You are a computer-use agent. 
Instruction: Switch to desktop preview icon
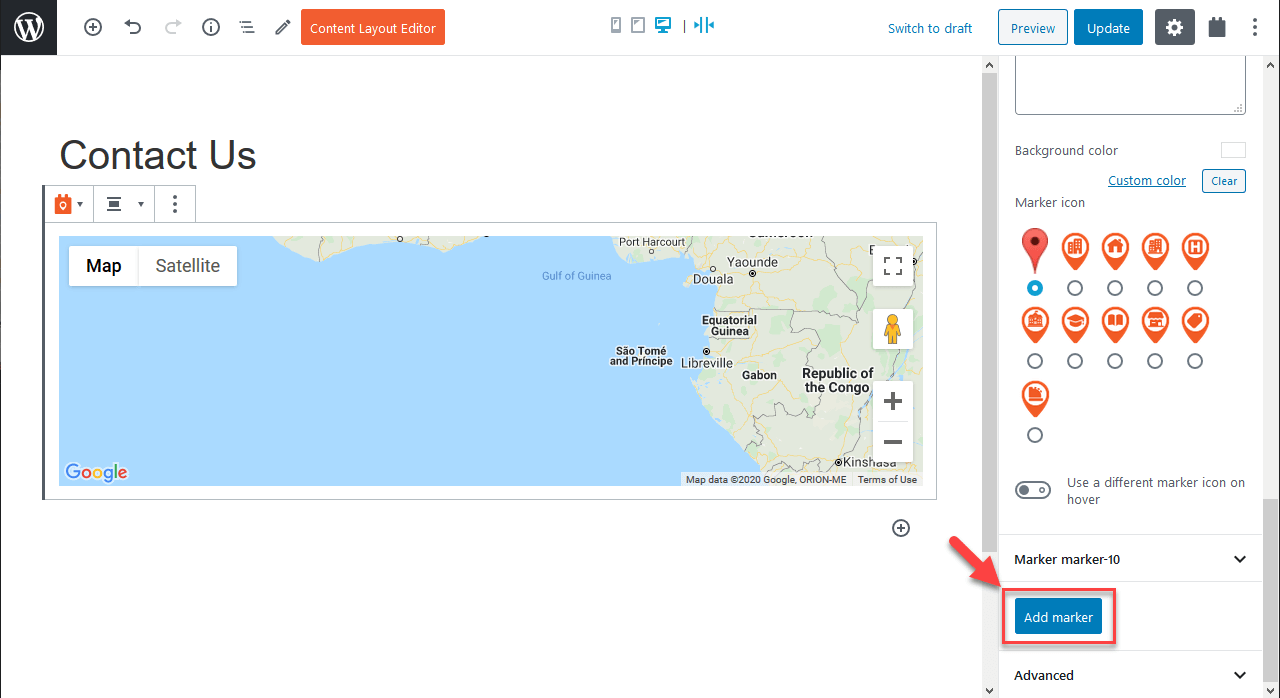tap(662, 25)
